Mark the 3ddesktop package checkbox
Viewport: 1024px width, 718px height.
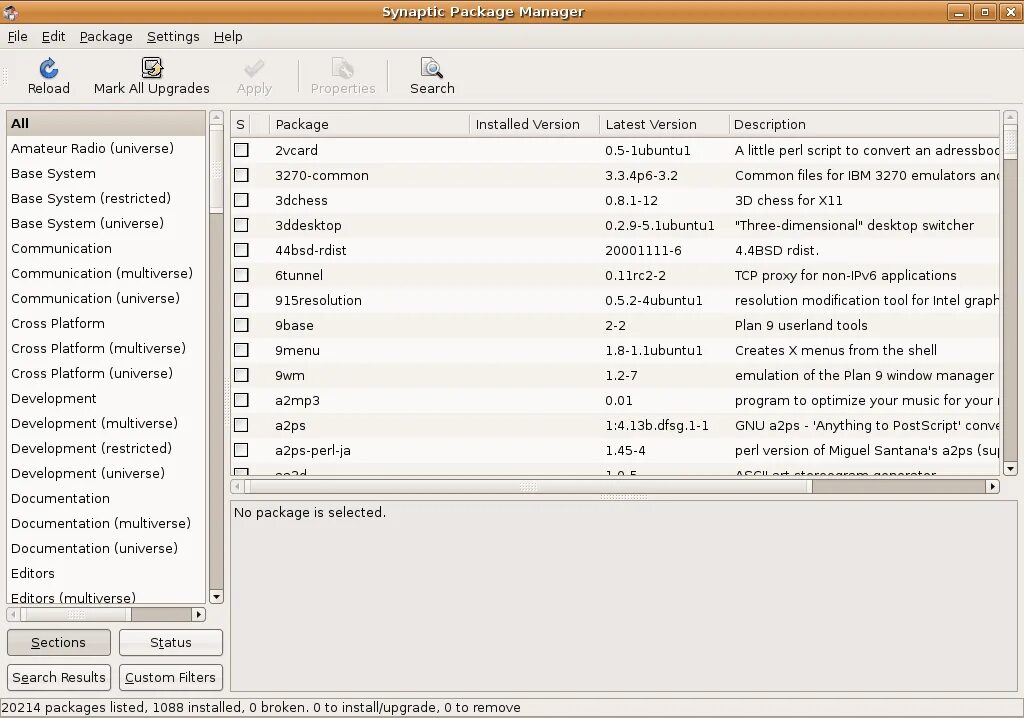242,225
